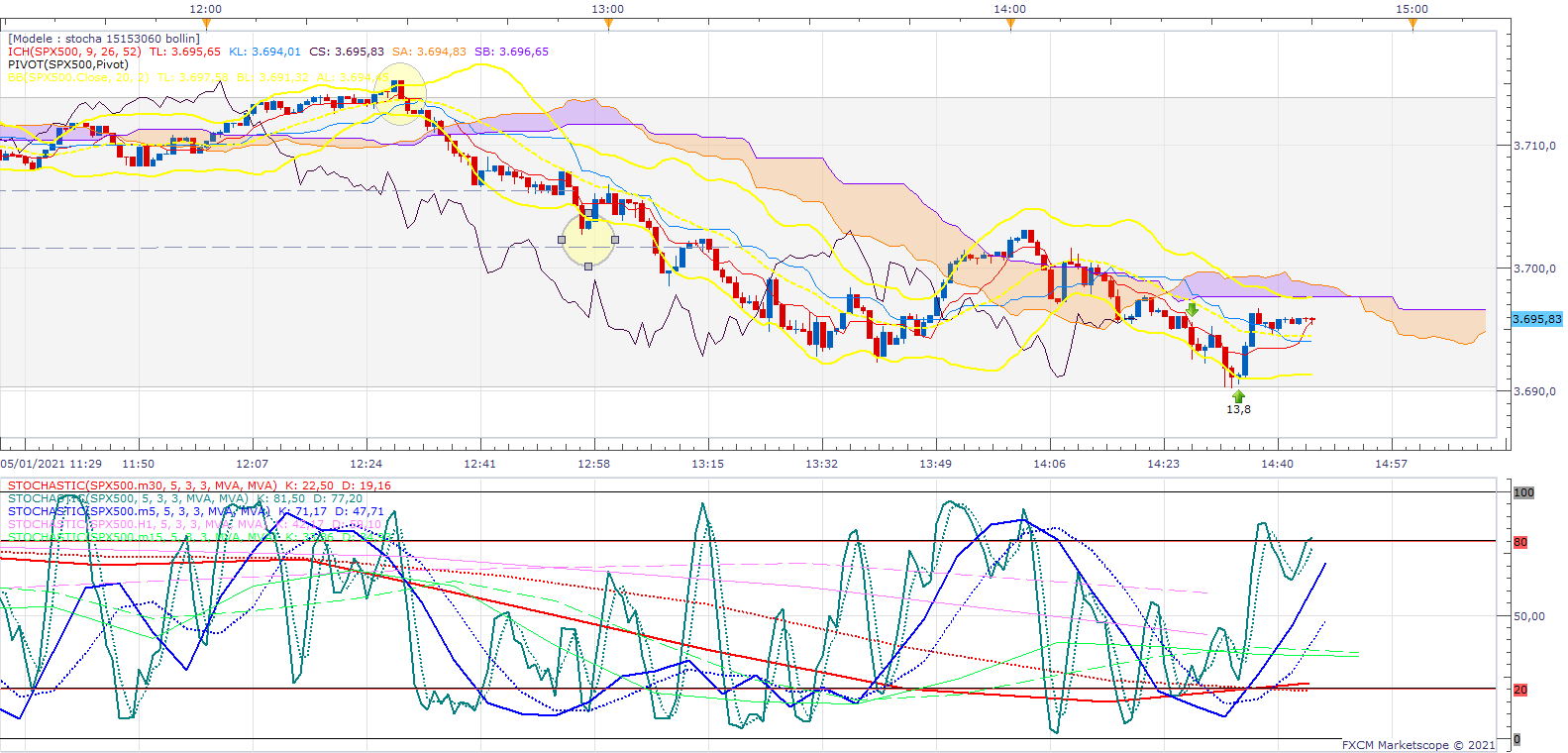
Task: Select the ICH(SPX500, 9, 26, 52) indicator label
Action: pyautogui.click(x=74, y=52)
